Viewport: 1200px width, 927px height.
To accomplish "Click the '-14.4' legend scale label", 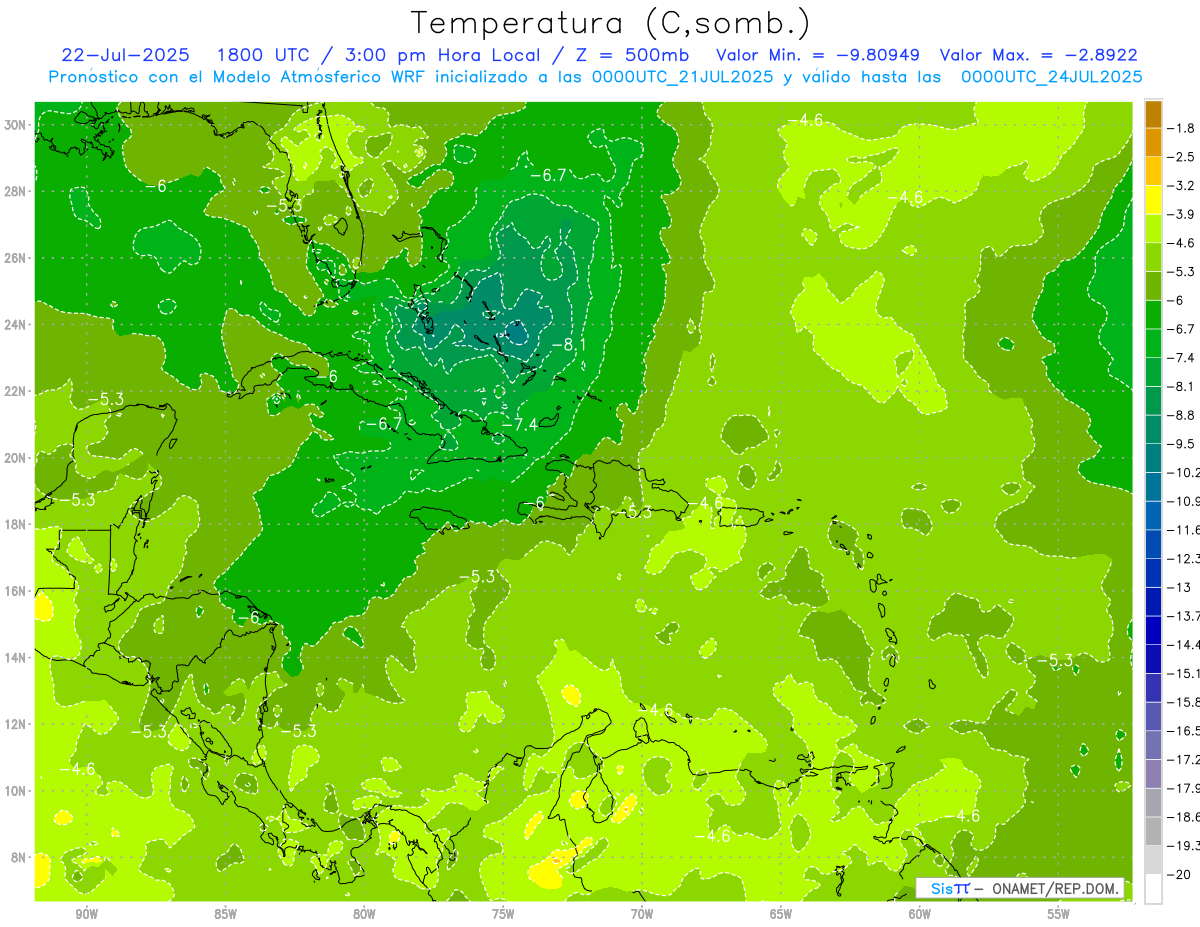I will 1183,644.
